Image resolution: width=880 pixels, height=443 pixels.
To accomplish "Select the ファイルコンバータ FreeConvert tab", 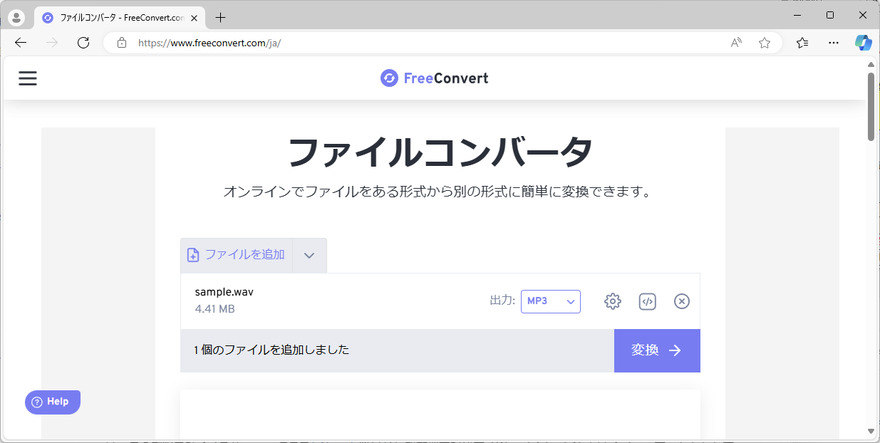I will [119, 17].
